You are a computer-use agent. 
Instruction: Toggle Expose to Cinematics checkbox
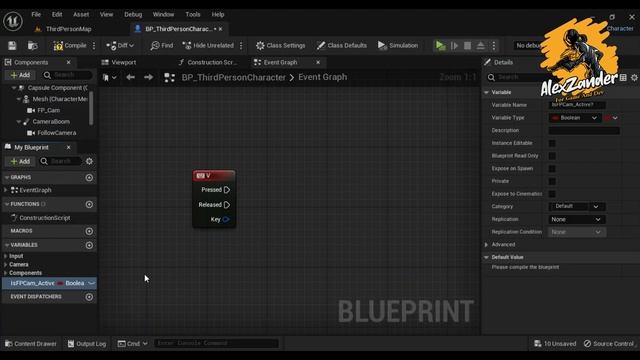[552, 194]
